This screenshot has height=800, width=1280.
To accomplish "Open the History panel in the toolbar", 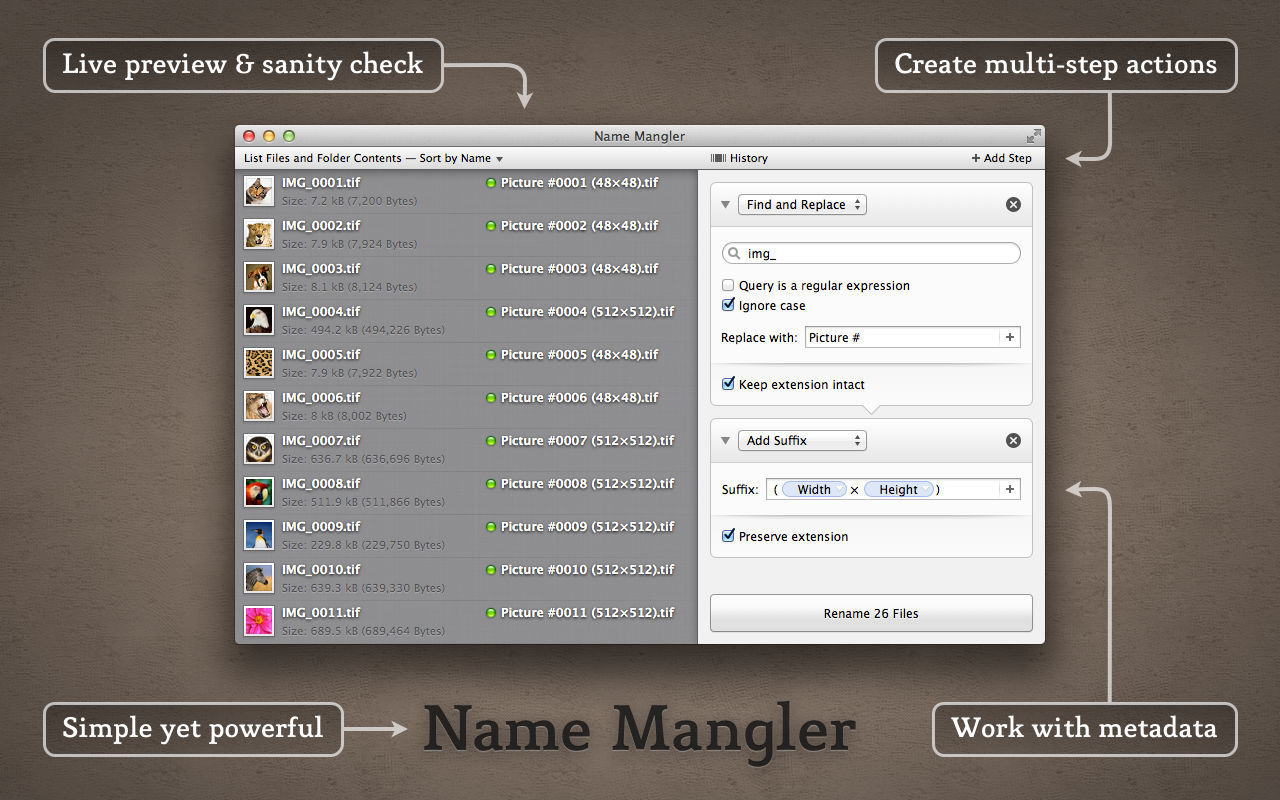I will 739,157.
